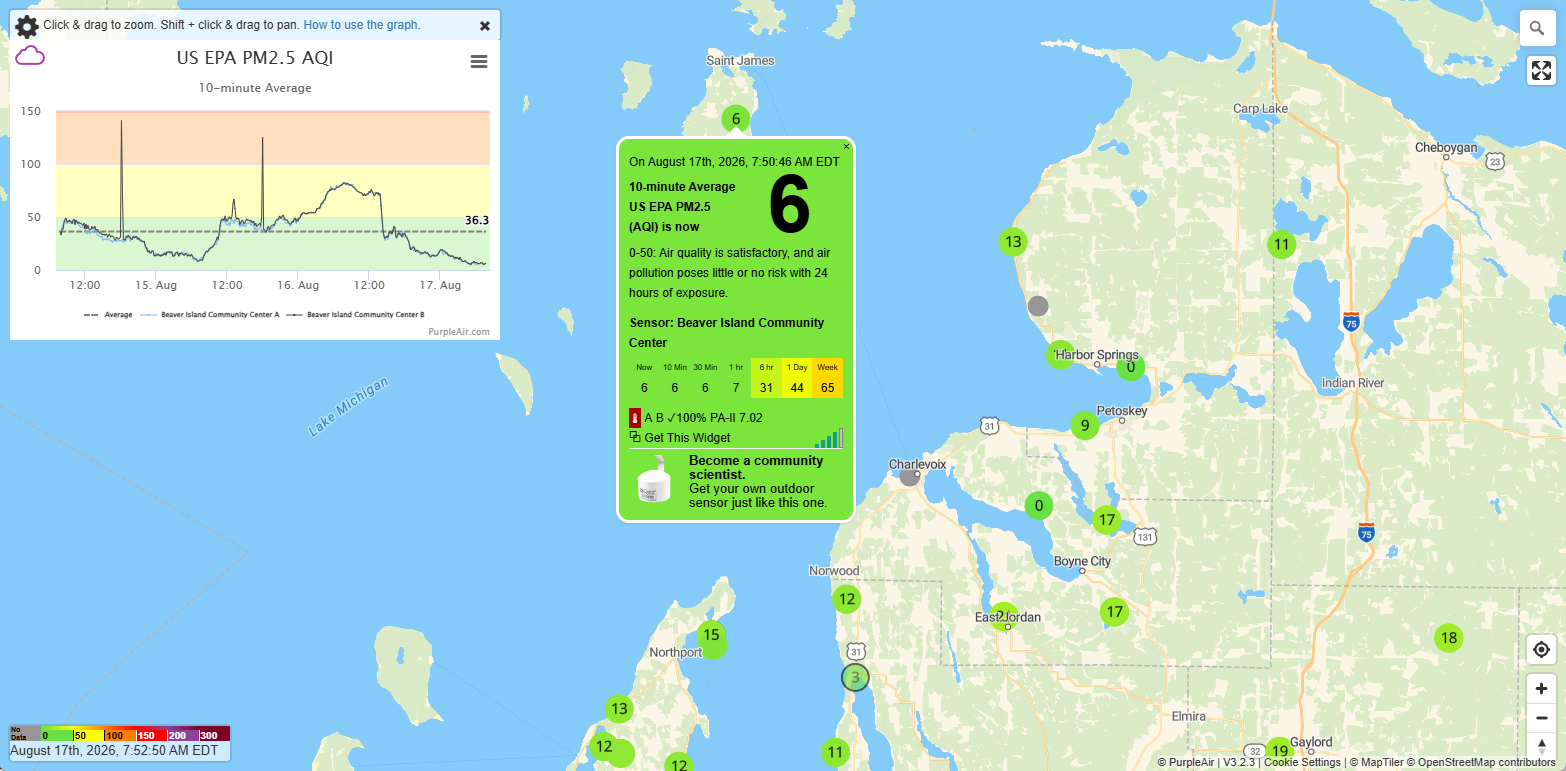The height and width of the screenshot is (771, 1566).
Task: Click the AQI color scale legend bar
Action: point(120,733)
